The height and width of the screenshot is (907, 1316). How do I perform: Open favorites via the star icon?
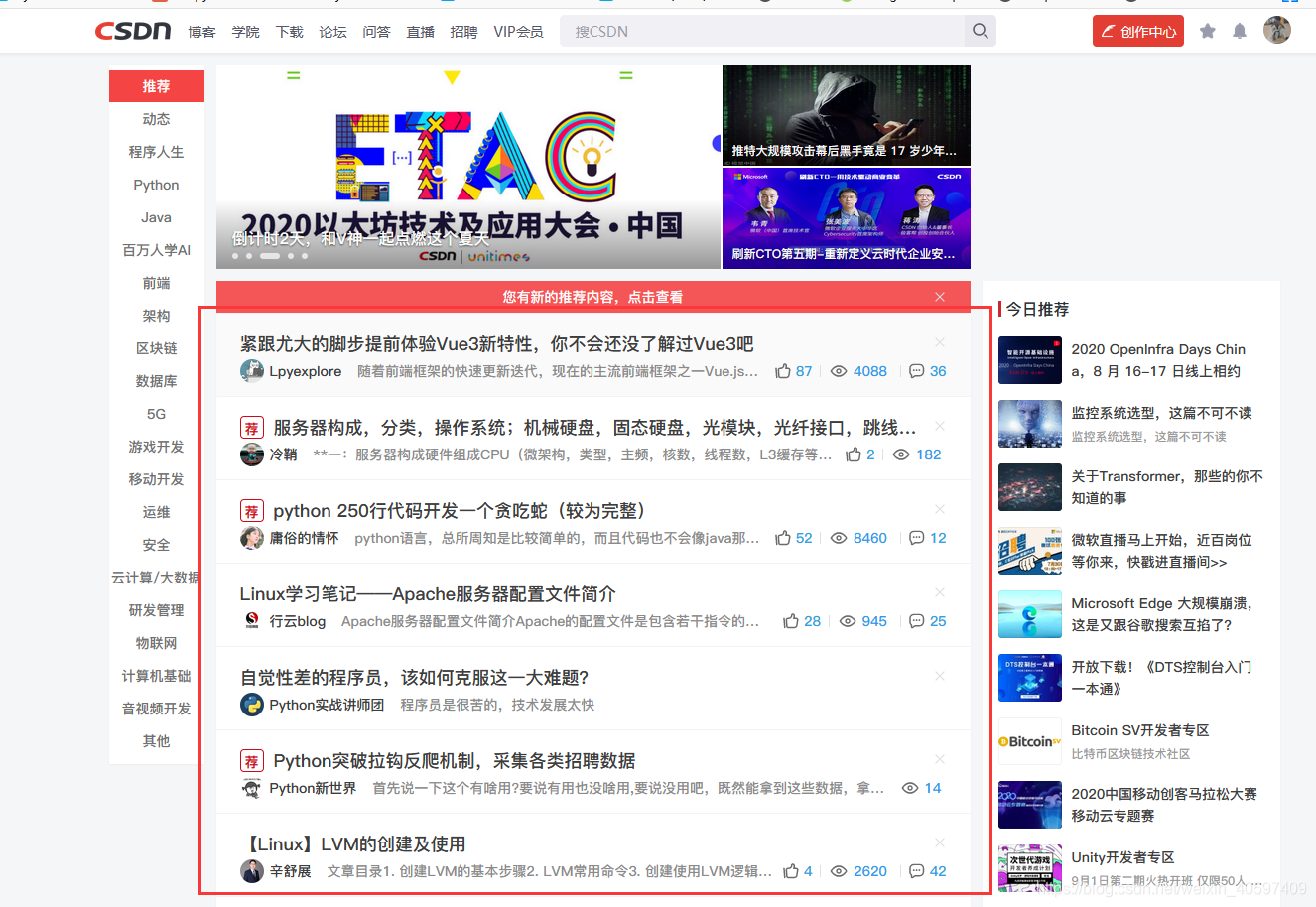tap(1208, 31)
